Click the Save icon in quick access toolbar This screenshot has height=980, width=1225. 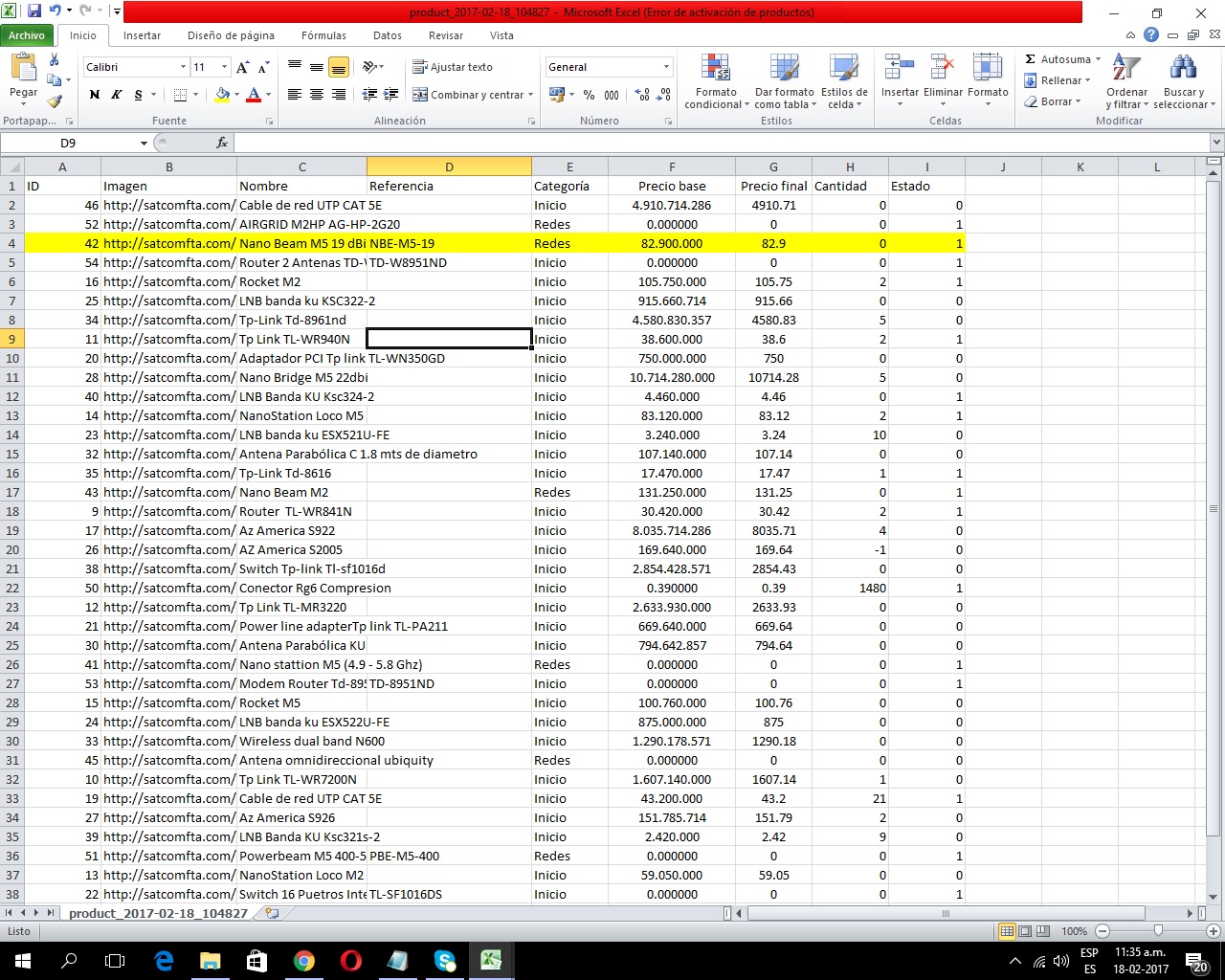[34, 11]
